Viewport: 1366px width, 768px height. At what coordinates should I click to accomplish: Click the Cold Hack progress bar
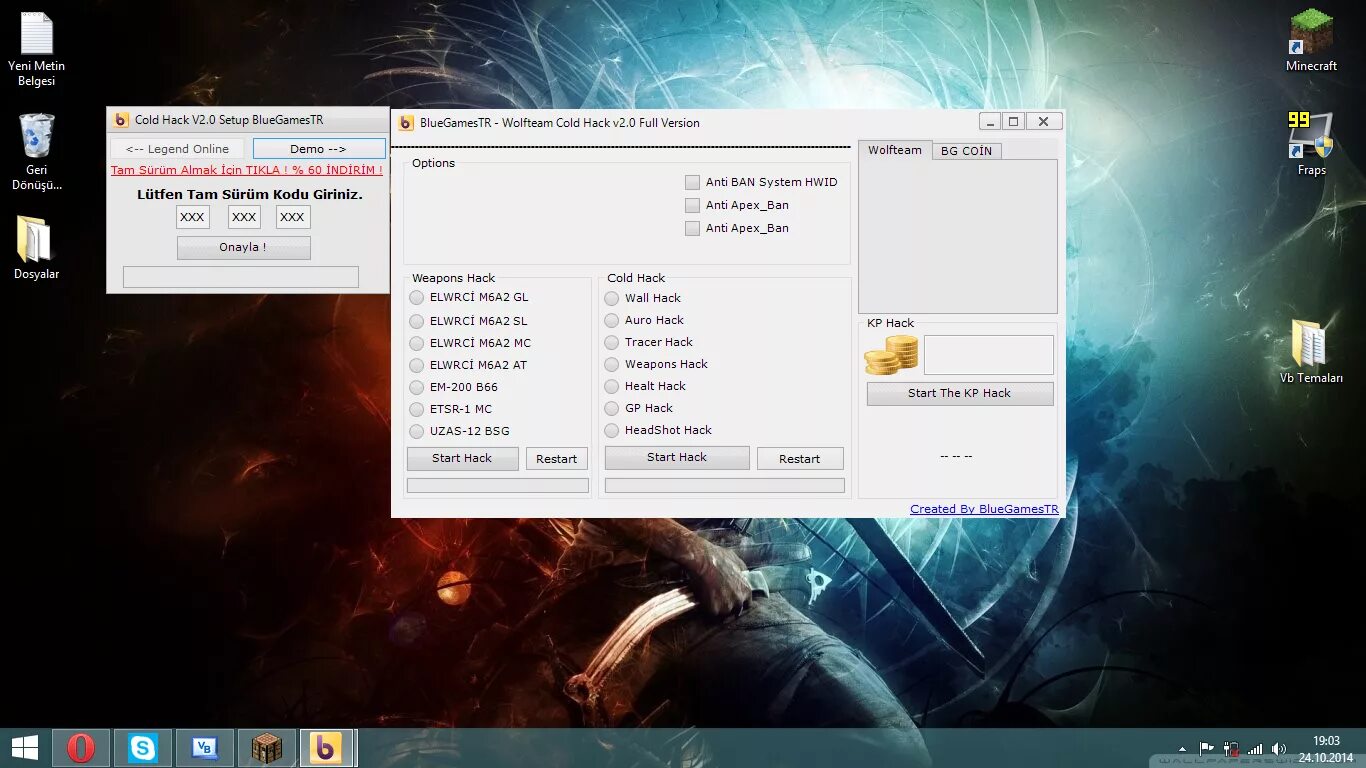pyautogui.click(x=725, y=485)
